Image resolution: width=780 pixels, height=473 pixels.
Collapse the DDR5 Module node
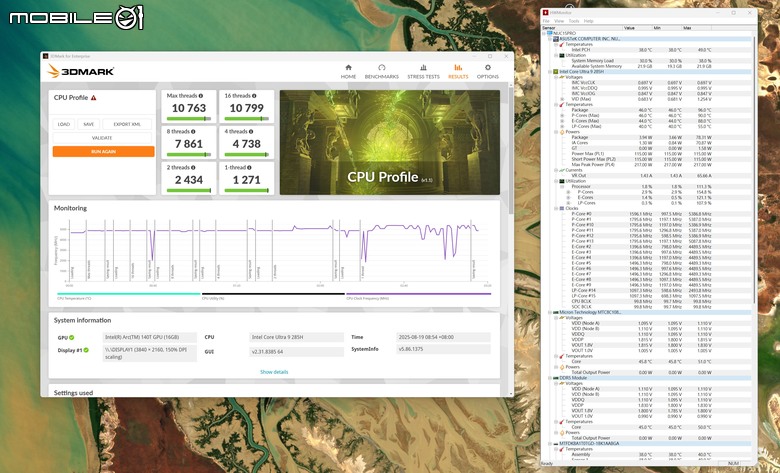pyautogui.click(x=550, y=378)
